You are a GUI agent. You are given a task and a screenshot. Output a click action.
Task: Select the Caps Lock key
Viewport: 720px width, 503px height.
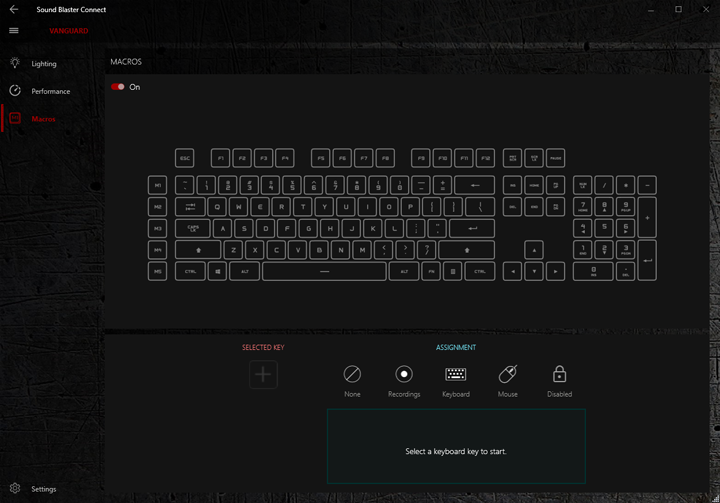point(192,228)
